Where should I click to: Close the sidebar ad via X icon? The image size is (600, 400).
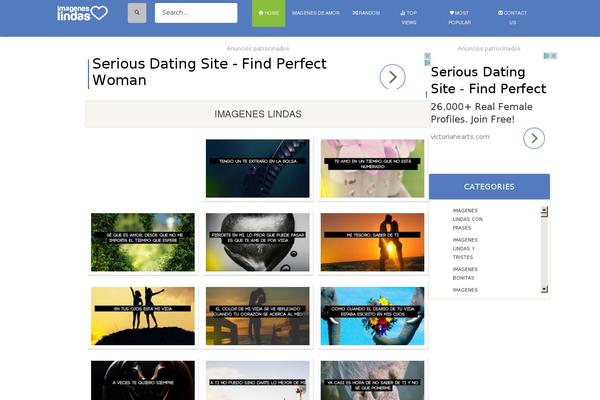553,56
